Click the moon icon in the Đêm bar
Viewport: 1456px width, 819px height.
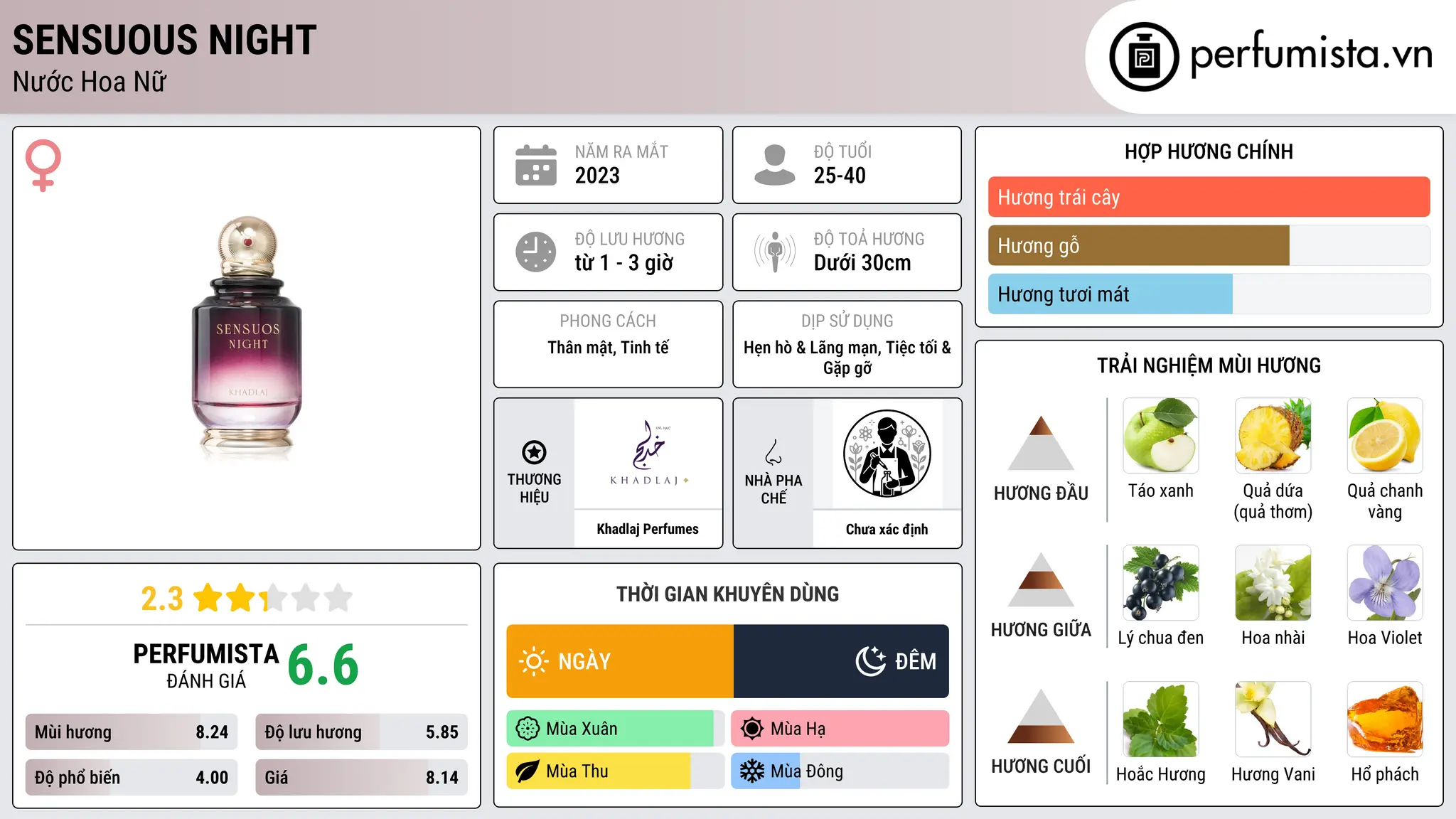[871, 661]
